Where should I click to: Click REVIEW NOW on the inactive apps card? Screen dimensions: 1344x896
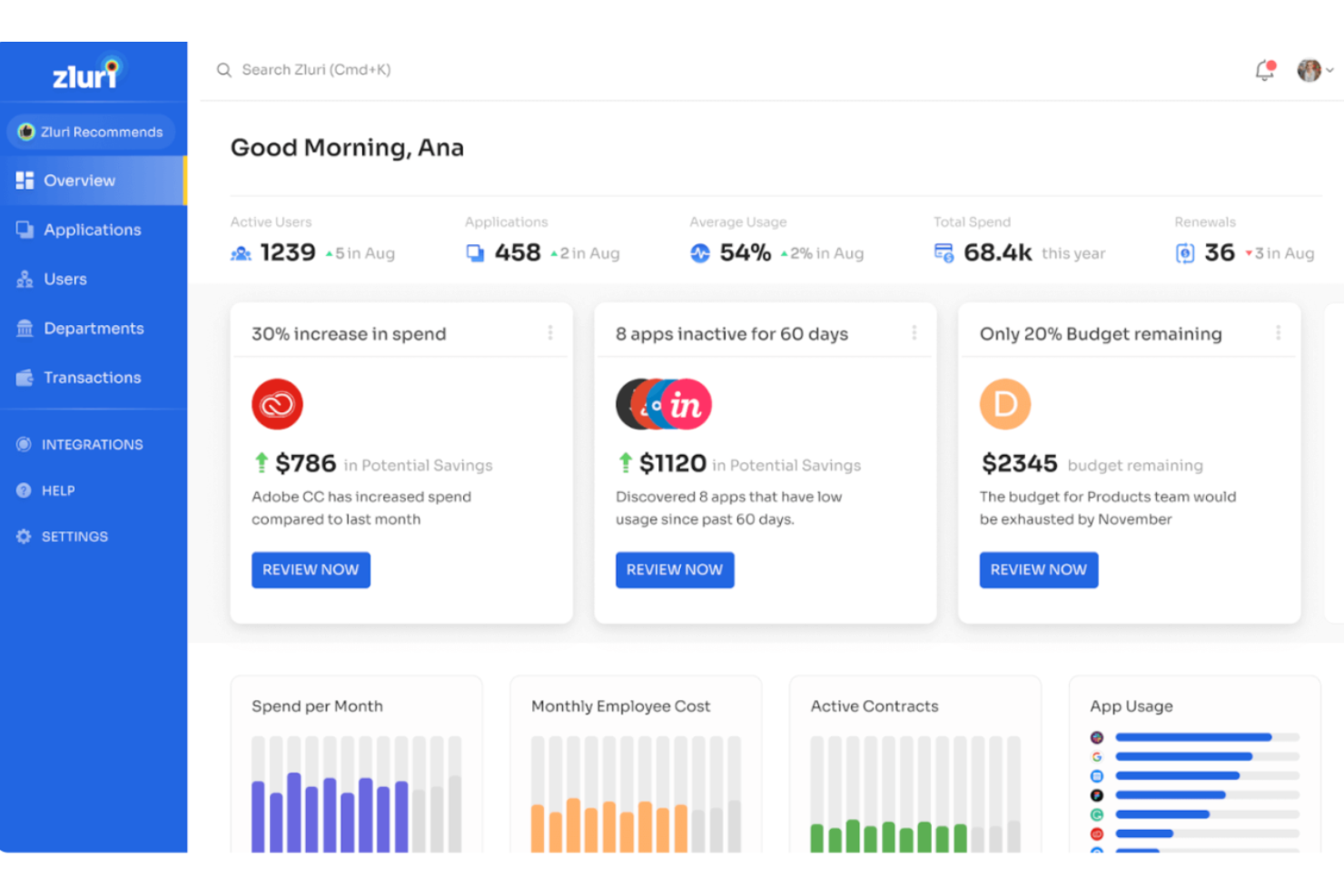[x=675, y=570]
